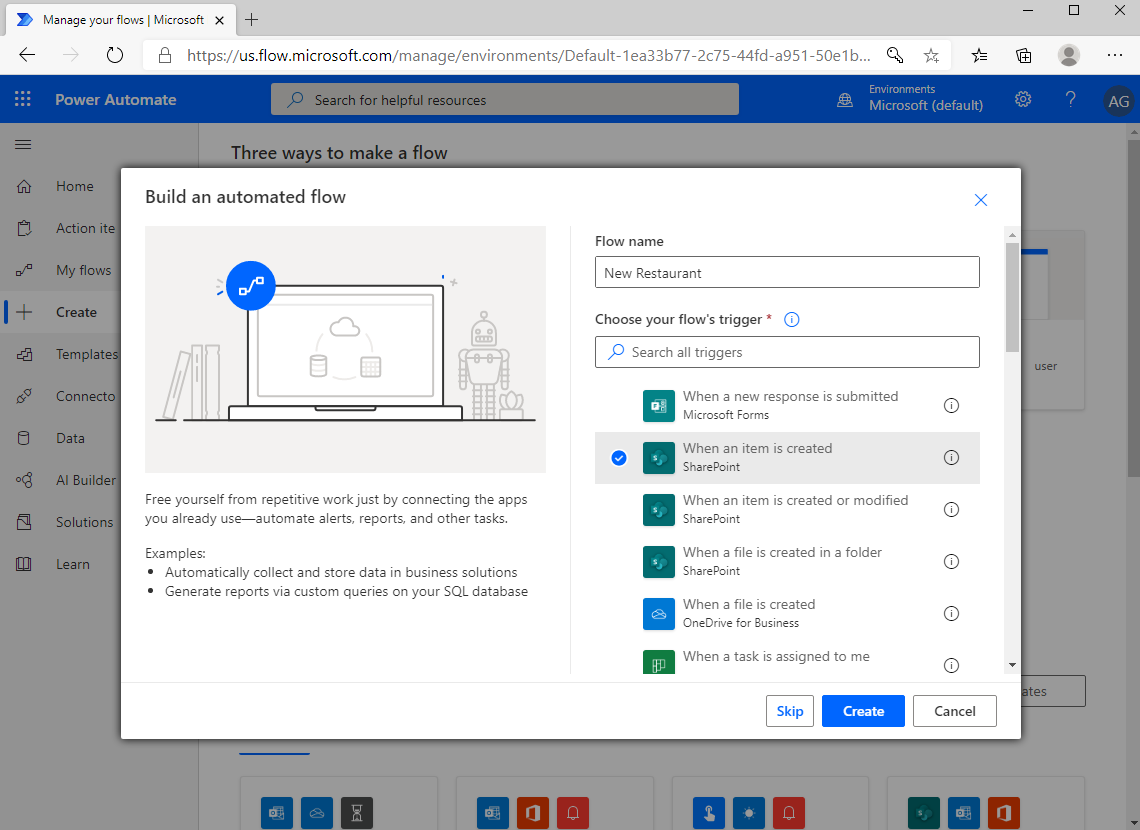1140x830 pixels.
Task: Click the browser Back arrow
Action: [x=27, y=55]
